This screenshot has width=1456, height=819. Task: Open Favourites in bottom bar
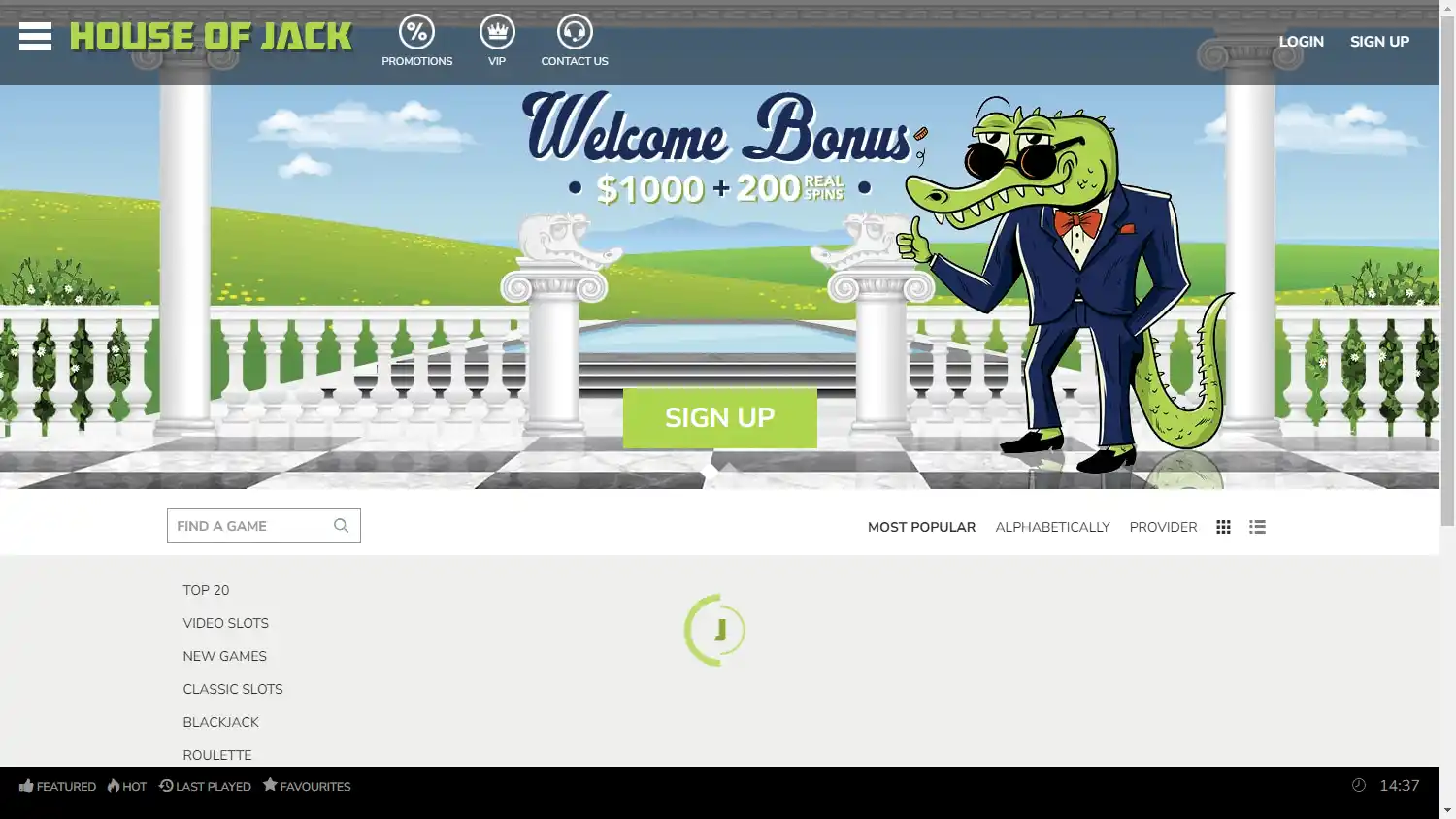pyautogui.click(x=307, y=786)
